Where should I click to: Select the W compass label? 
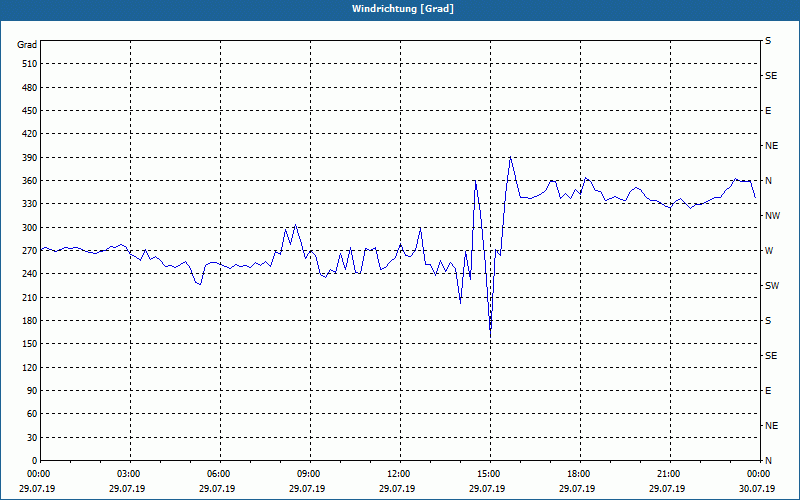tap(769, 251)
